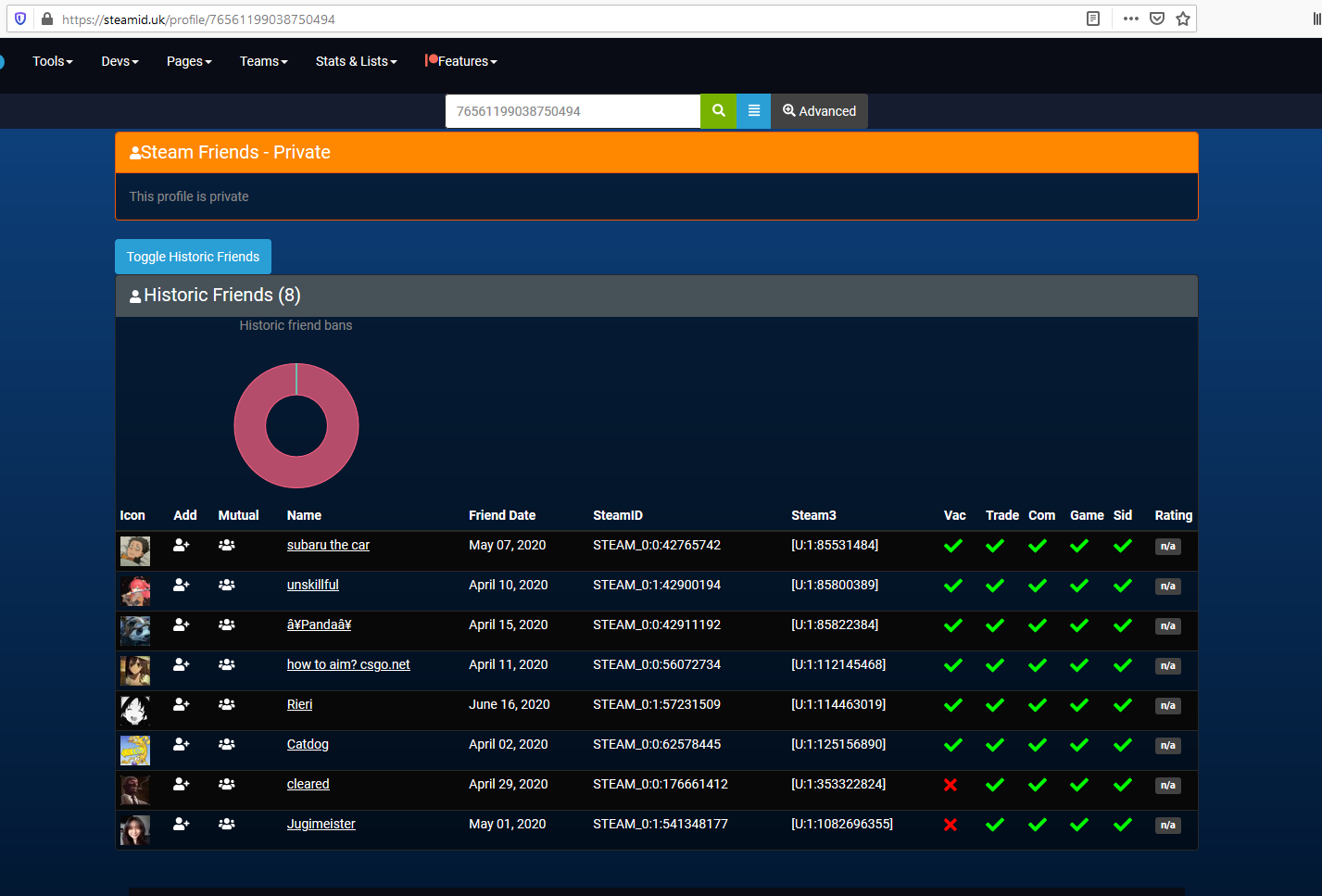
Task: Click the Pocket save icon in address bar
Action: click(1157, 19)
